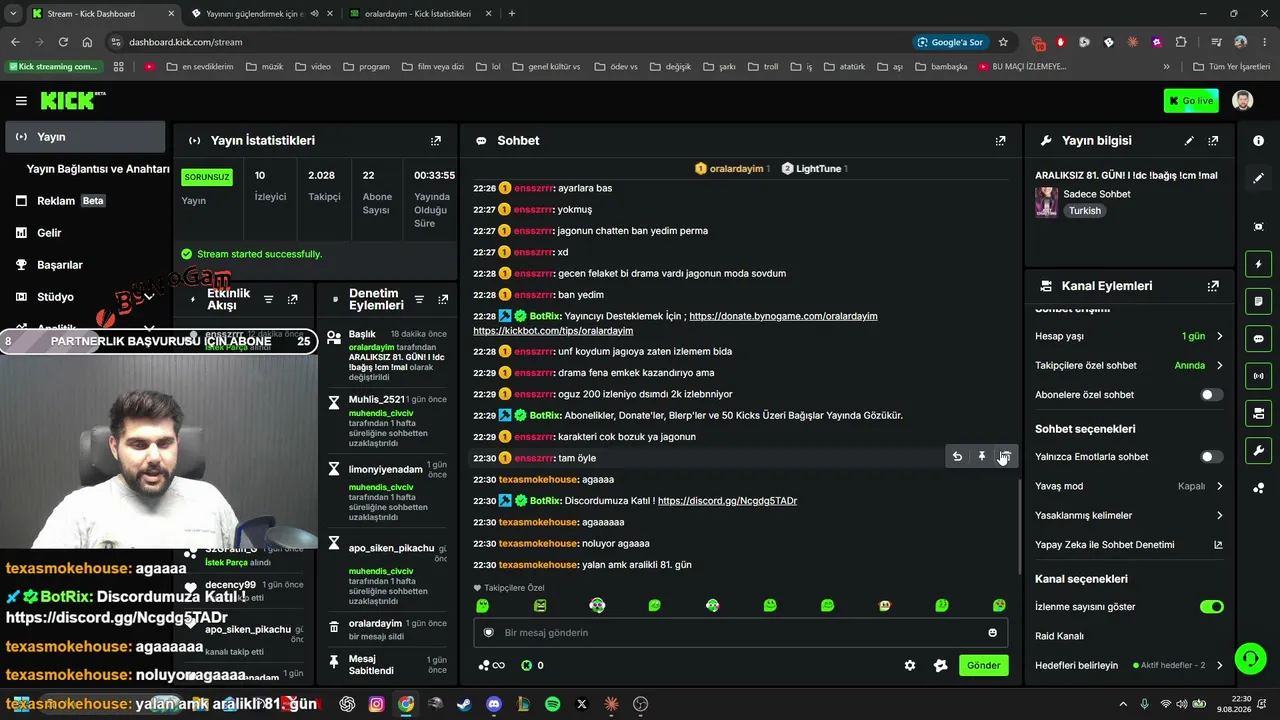Pop out the Etkinlik Akışı panel
Viewport: 1280px width, 720px height.
[292, 299]
